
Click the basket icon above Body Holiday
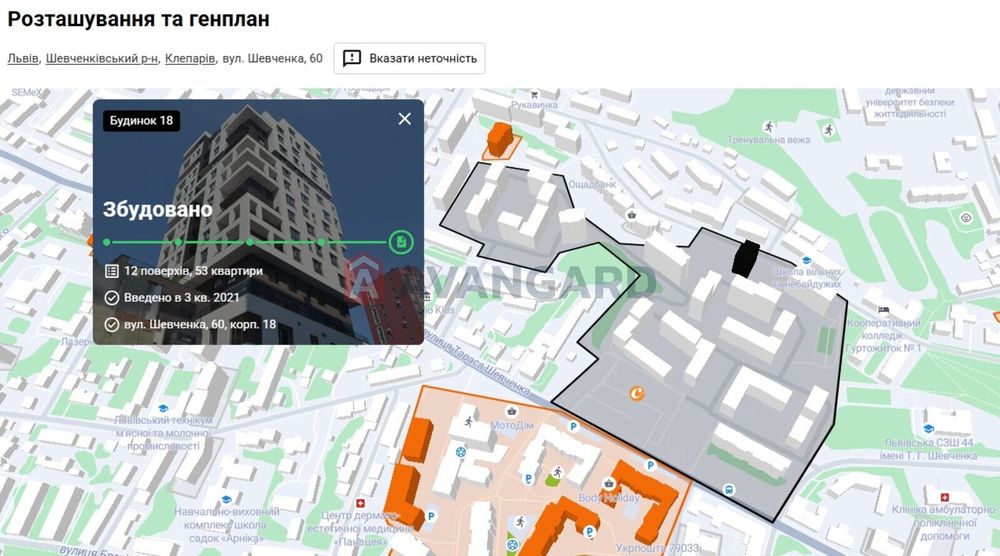[x=609, y=483]
